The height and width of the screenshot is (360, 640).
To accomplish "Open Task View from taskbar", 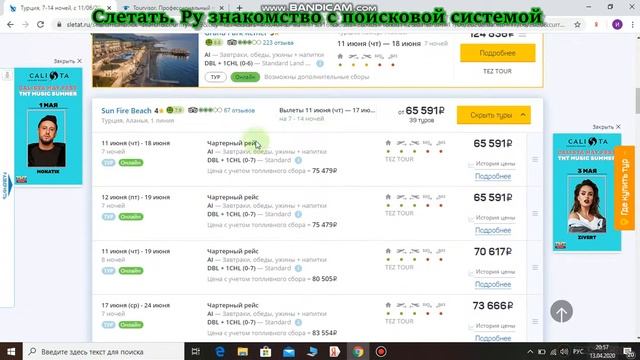I will tap(196, 351).
